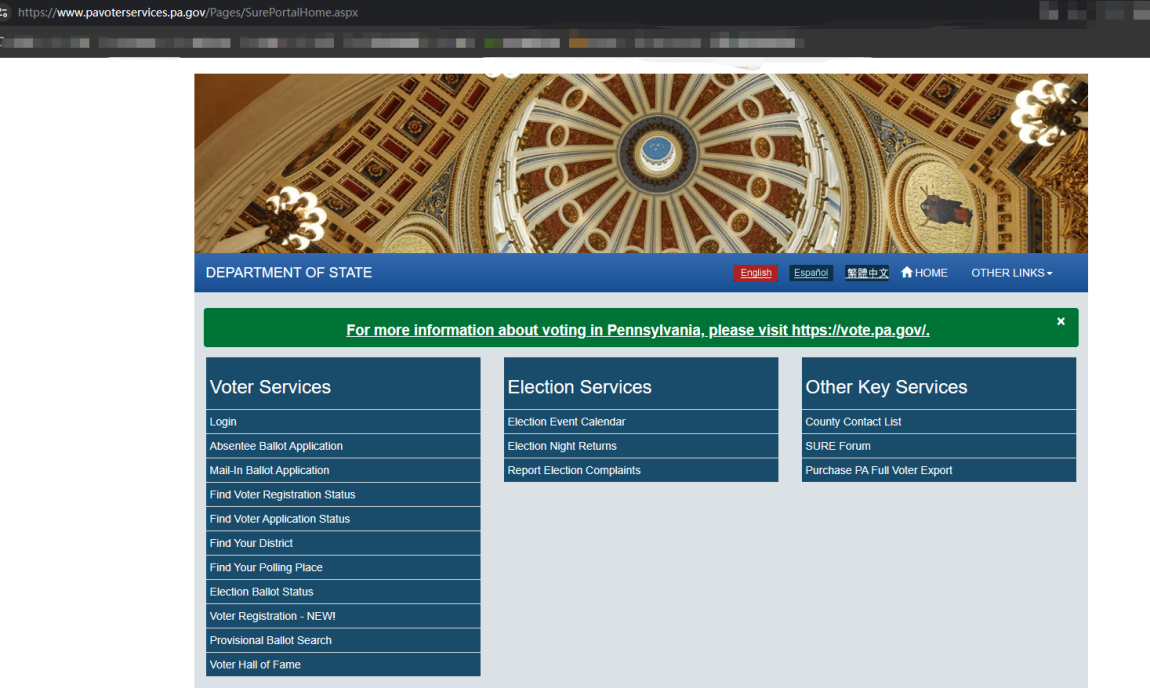Click the browser address bar URL
The image size is (1150, 688).
coord(188,13)
